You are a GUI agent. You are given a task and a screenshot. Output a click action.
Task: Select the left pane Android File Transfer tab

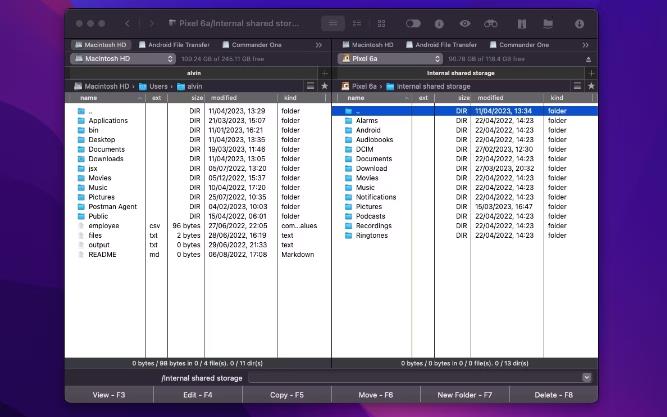point(174,45)
